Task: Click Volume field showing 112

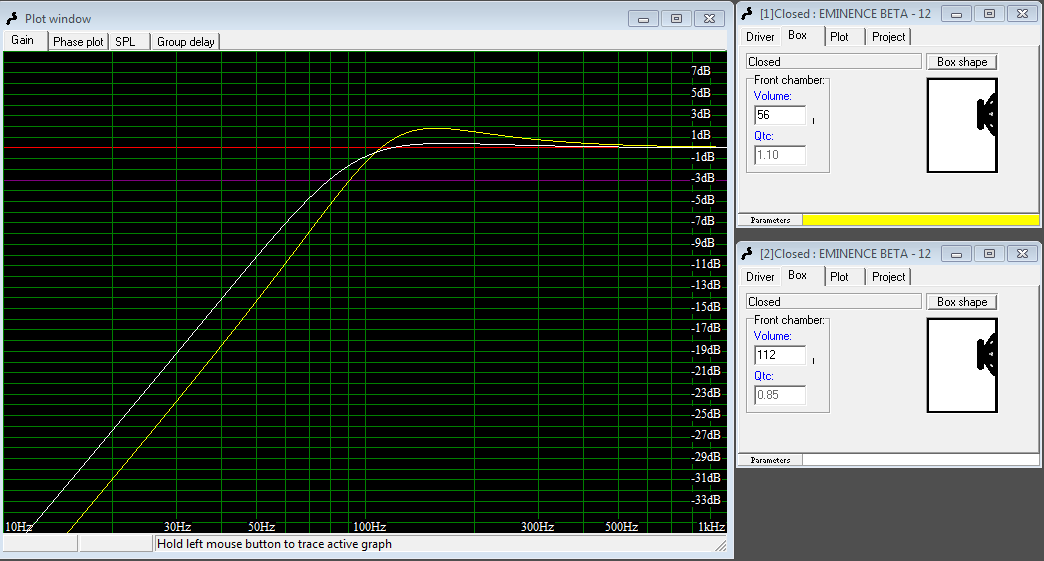Action: click(x=780, y=355)
